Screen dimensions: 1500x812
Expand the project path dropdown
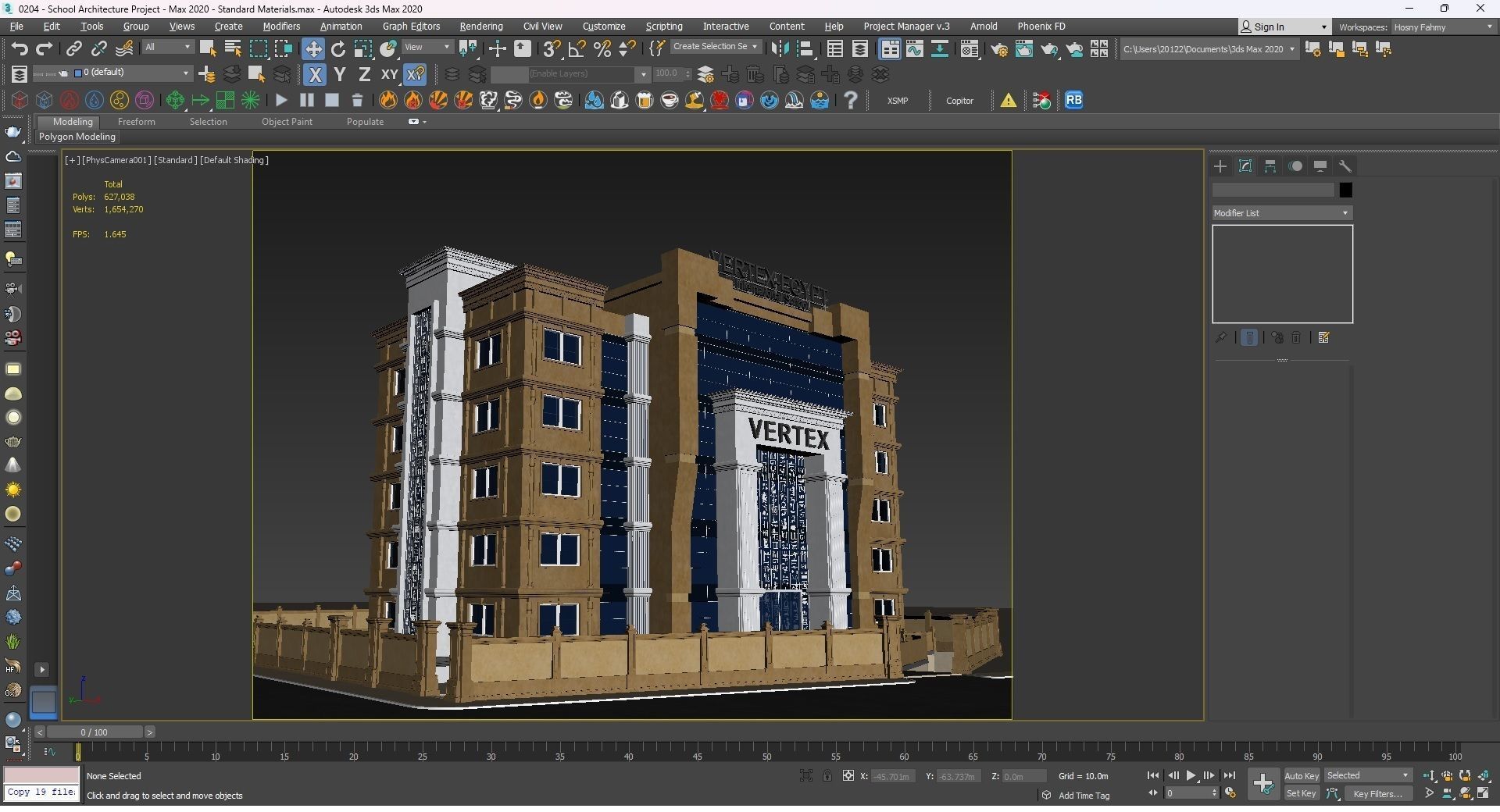click(1291, 49)
